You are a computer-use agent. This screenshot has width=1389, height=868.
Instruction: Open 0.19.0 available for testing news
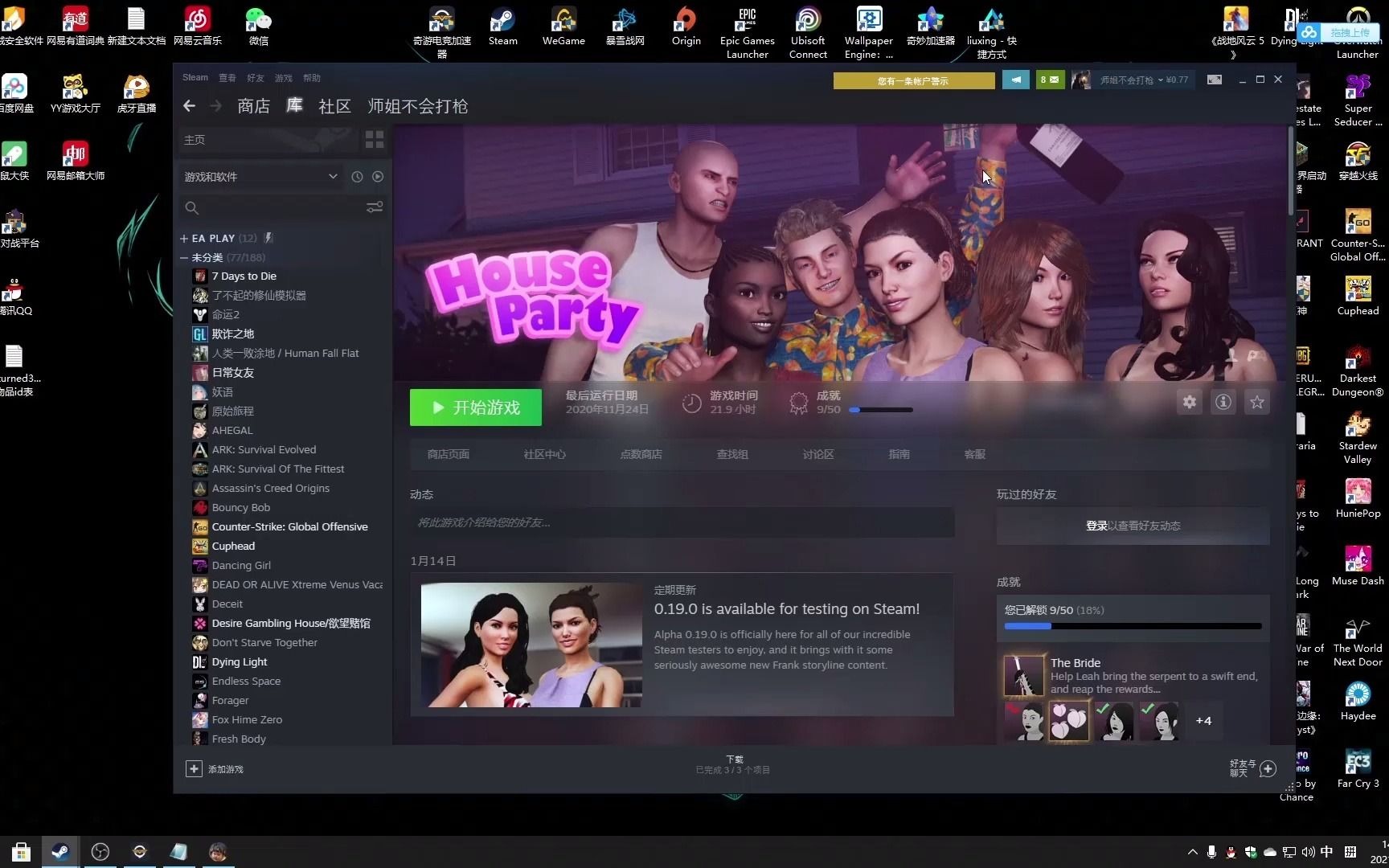tap(787, 609)
